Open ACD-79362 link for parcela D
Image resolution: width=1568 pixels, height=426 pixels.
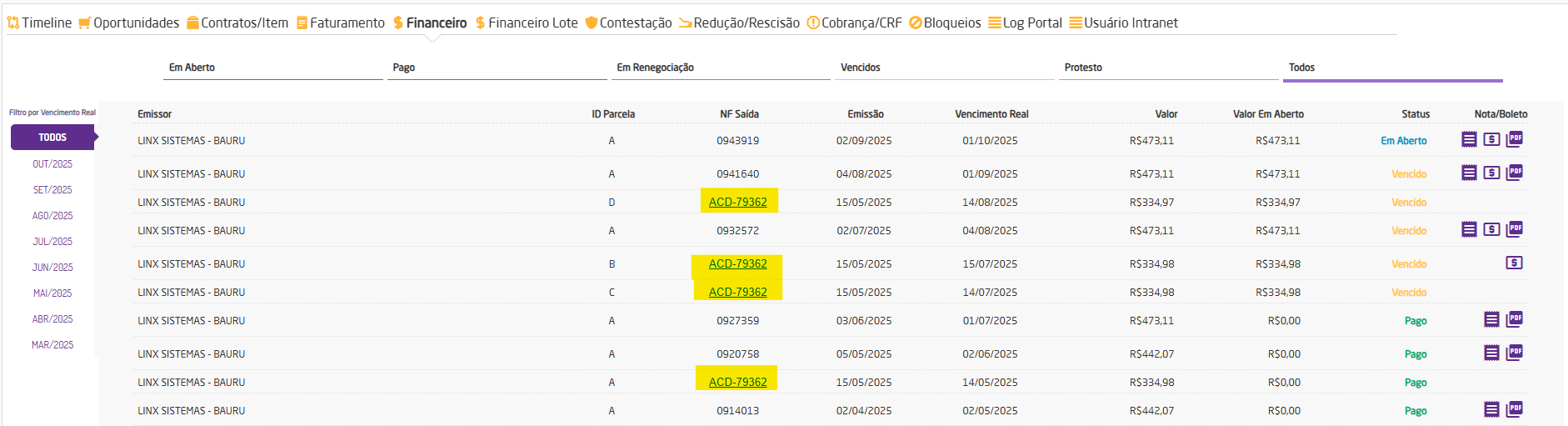[737, 202]
